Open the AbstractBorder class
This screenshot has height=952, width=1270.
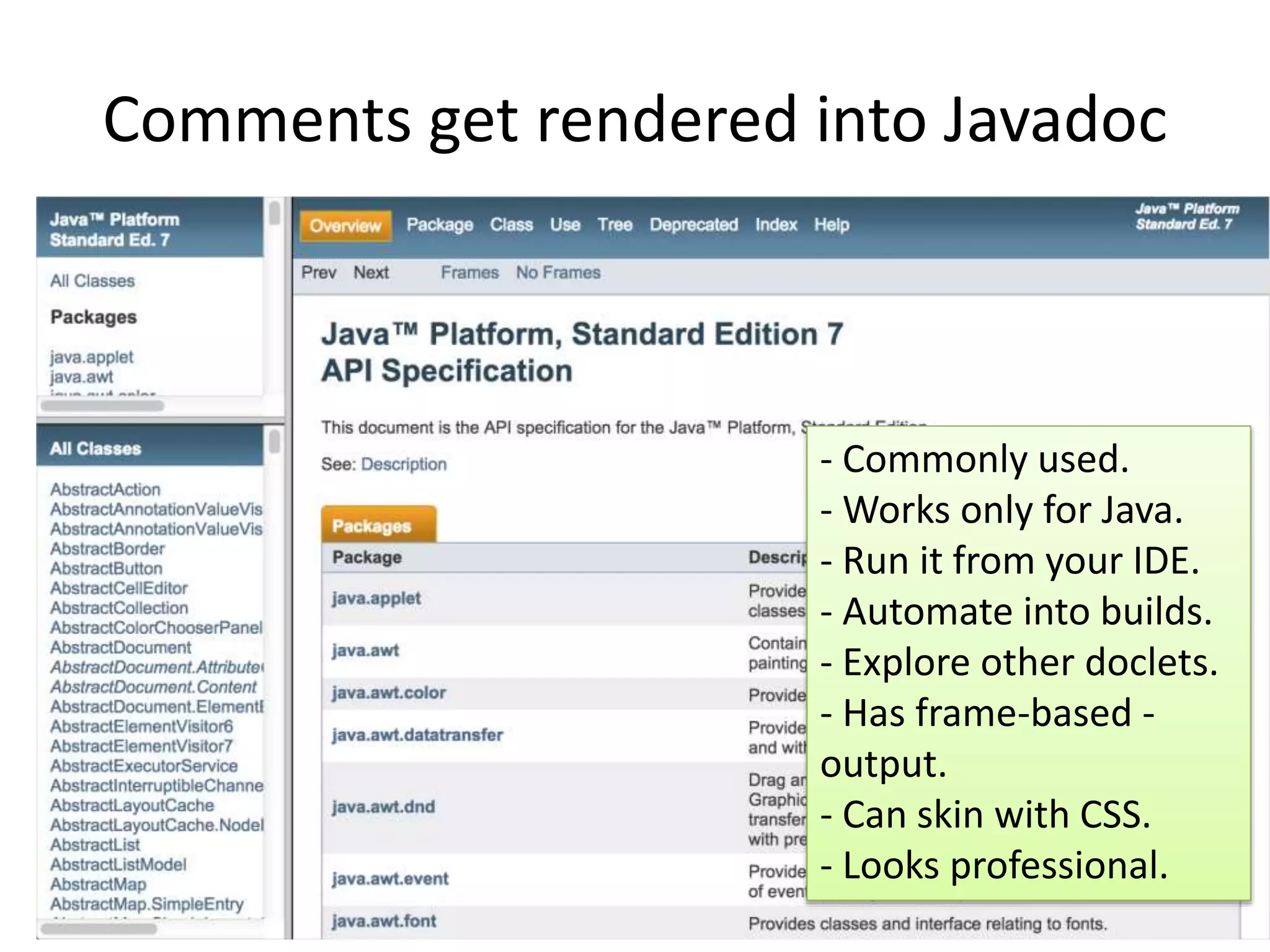108,549
